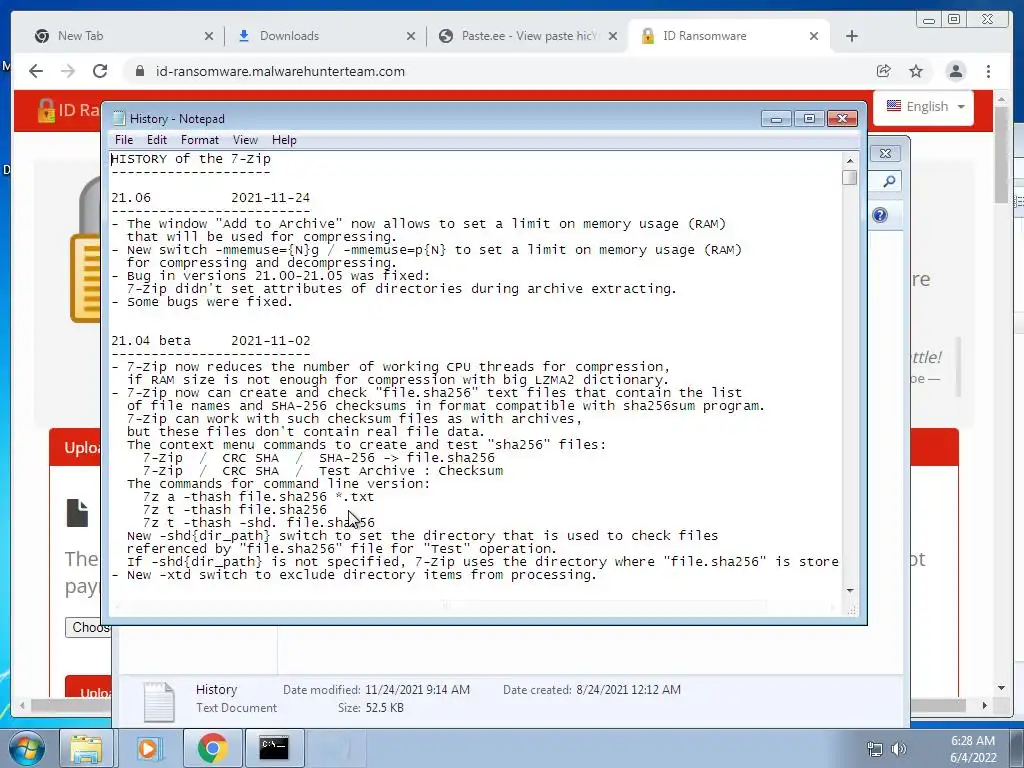Close the New Tab browser tab
Viewport: 1024px width, 768px height.
click(x=209, y=36)
